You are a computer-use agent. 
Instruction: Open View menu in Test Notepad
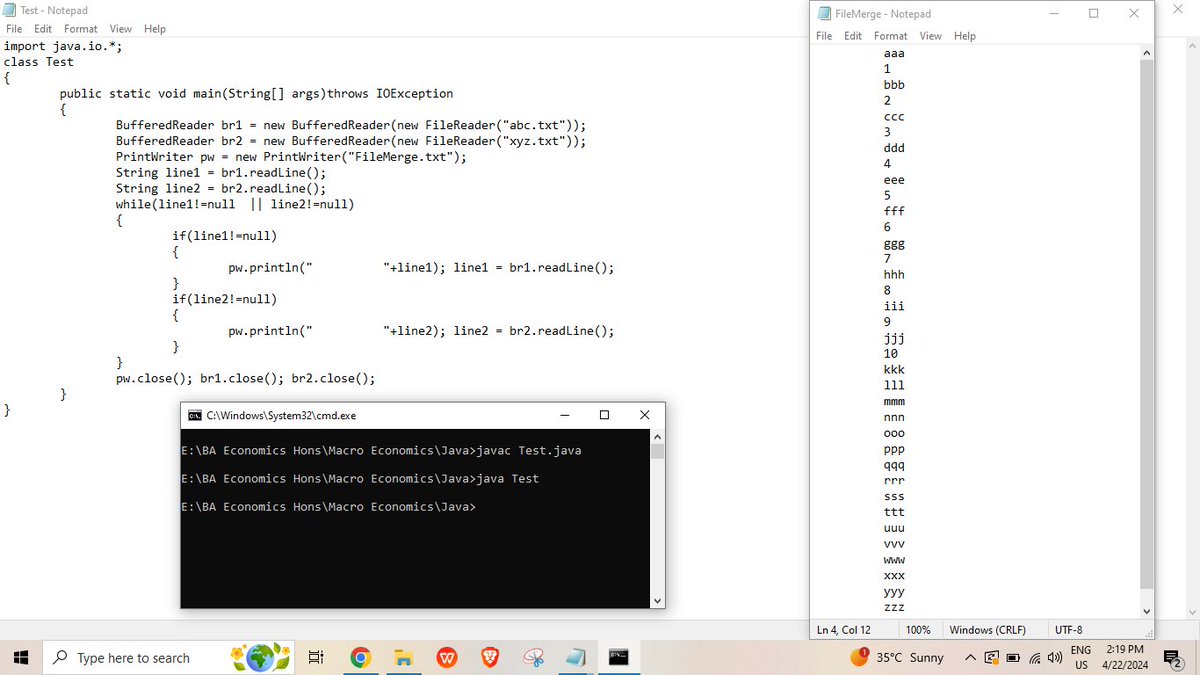121,29
